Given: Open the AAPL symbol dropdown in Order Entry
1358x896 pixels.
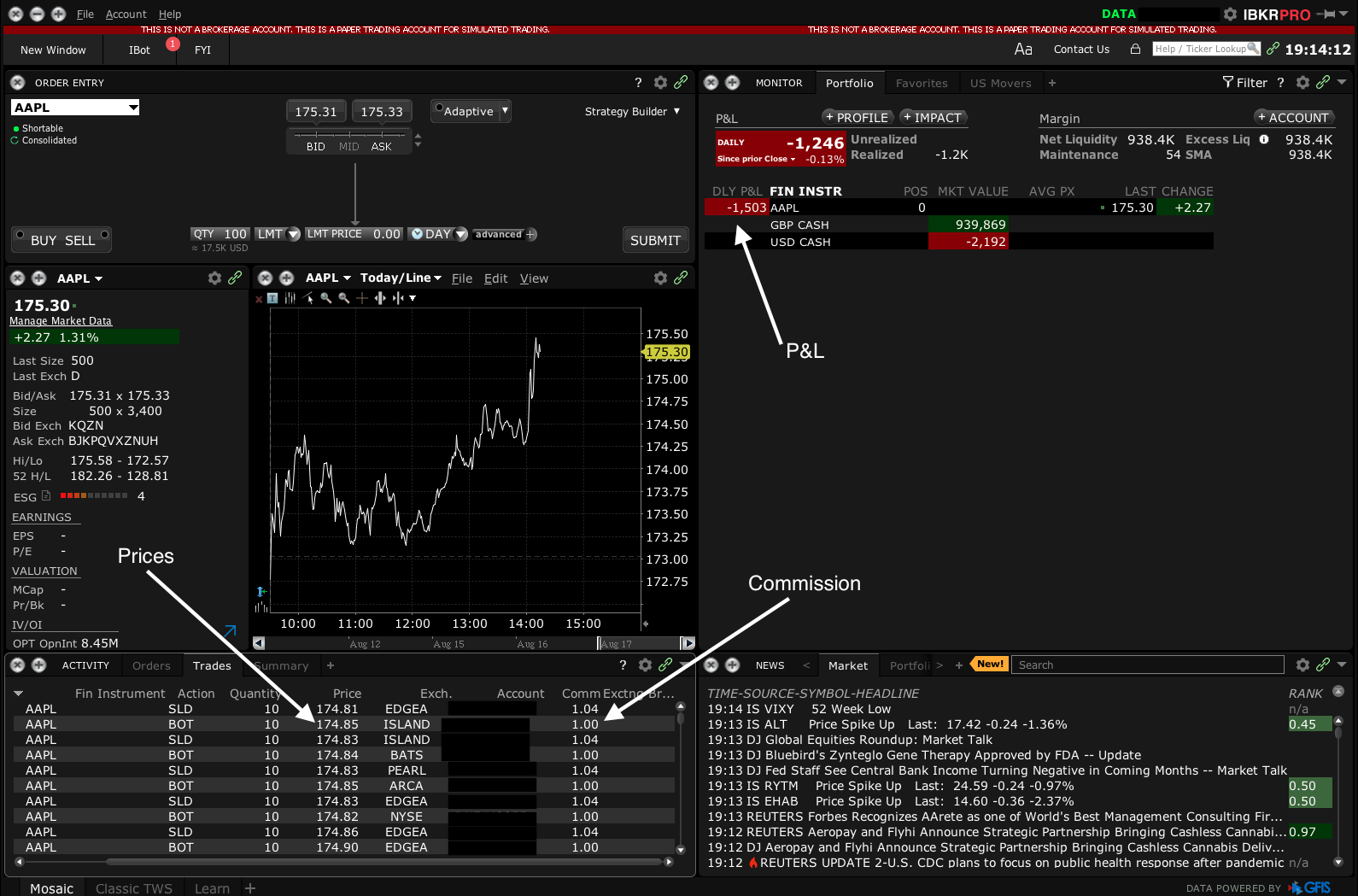Looking at the screenshot, I should click(133, 108).
